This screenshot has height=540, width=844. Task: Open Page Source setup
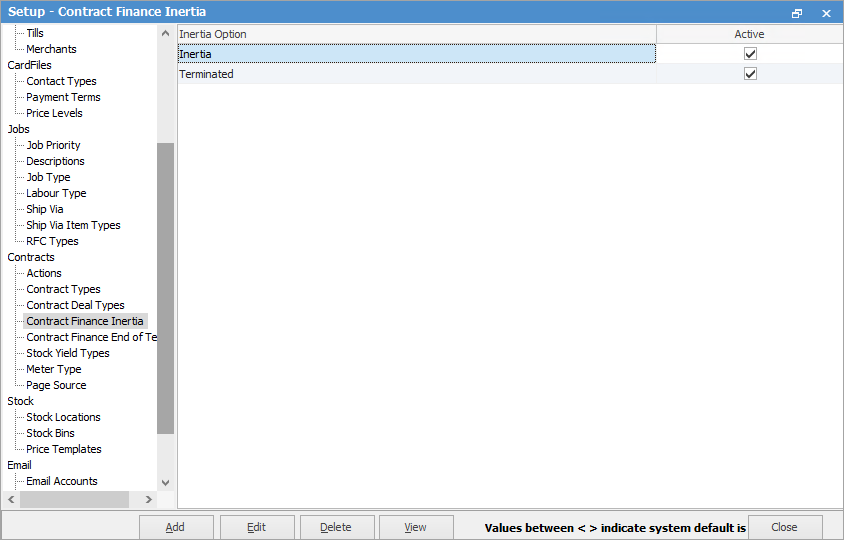[x=56, y=385]
